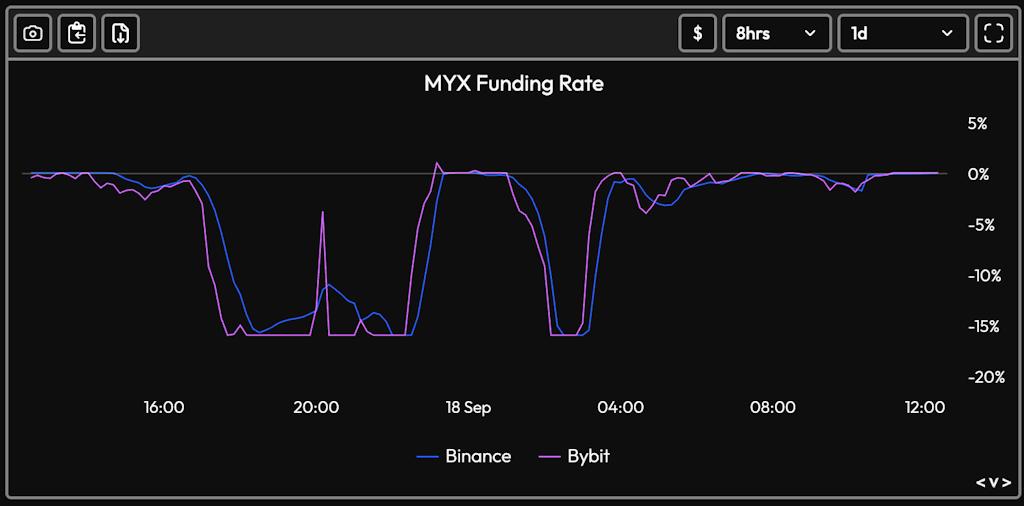Screen dimensions: 1024x506
Task: Click the blue Binance legend line swatch
Action: [428, 456]
